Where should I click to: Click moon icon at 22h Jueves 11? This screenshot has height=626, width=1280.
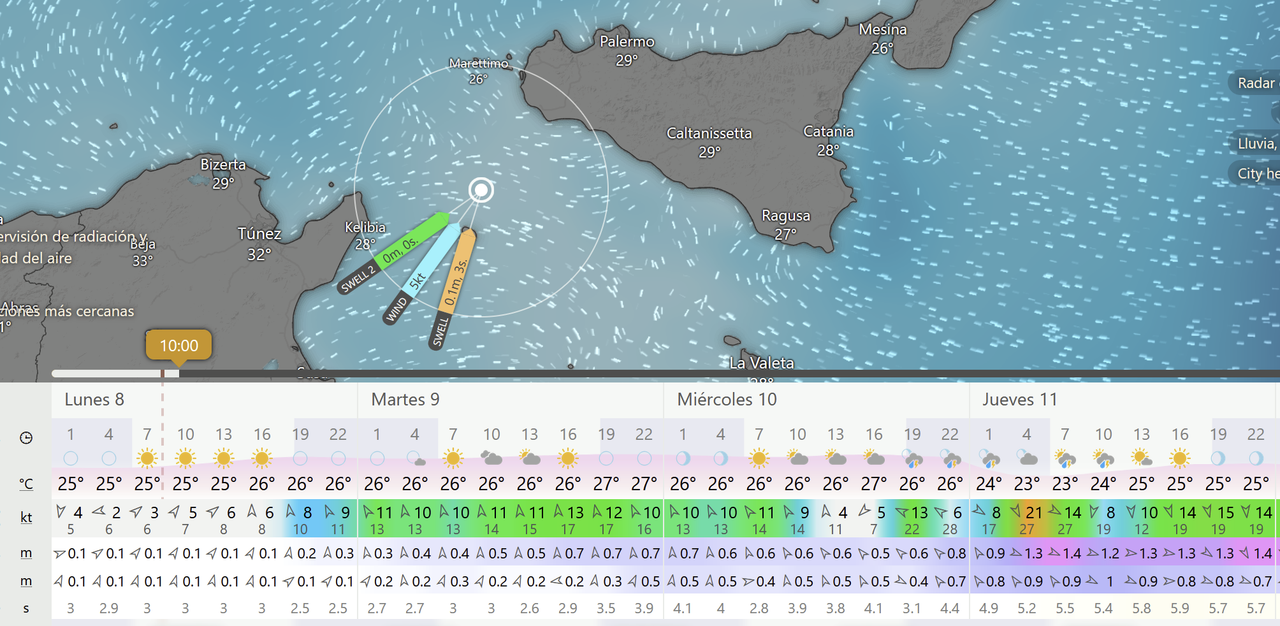(1256, 458)
